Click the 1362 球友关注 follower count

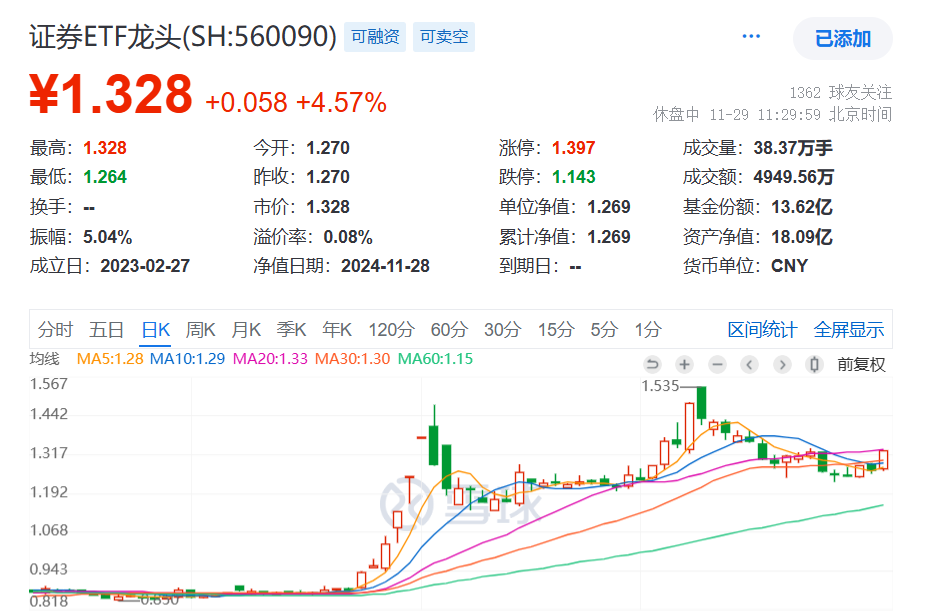pos(840,92)
